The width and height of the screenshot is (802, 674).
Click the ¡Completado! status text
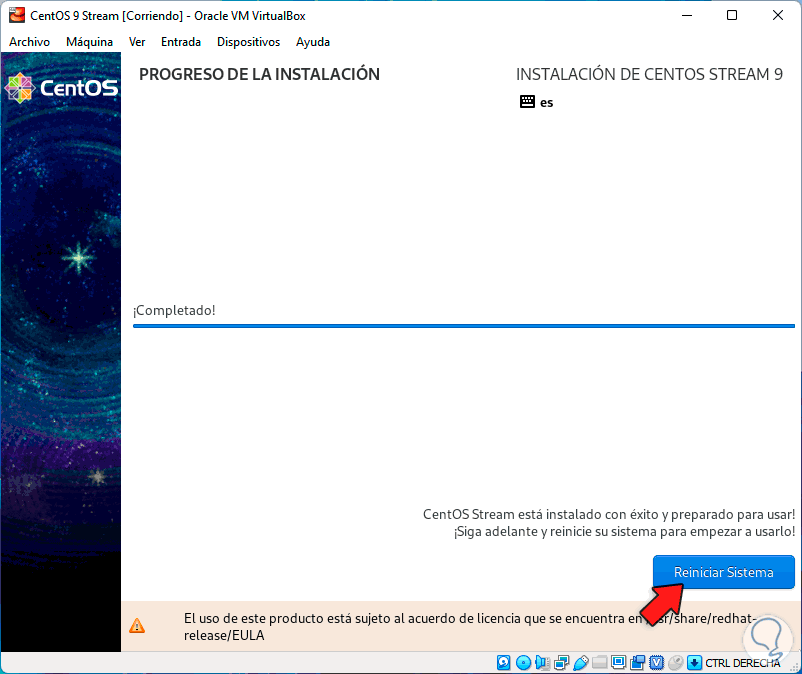point(174,310)
